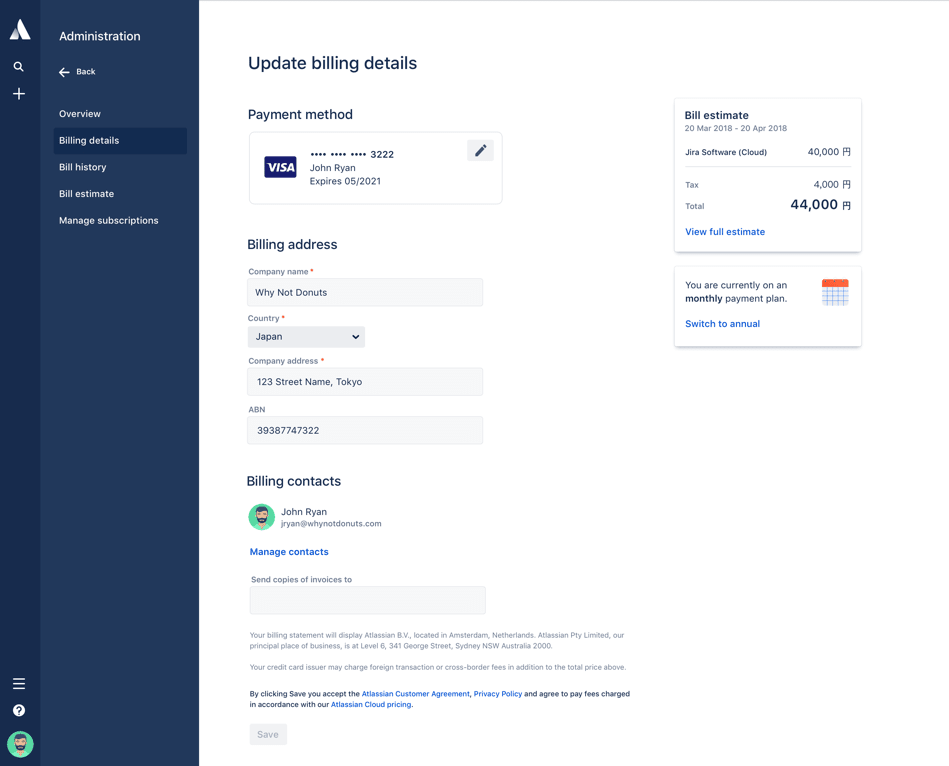Edit payment method with pencil icon
Screen dimensions: 949x766
pyautogui.click(x=480, y=151)
